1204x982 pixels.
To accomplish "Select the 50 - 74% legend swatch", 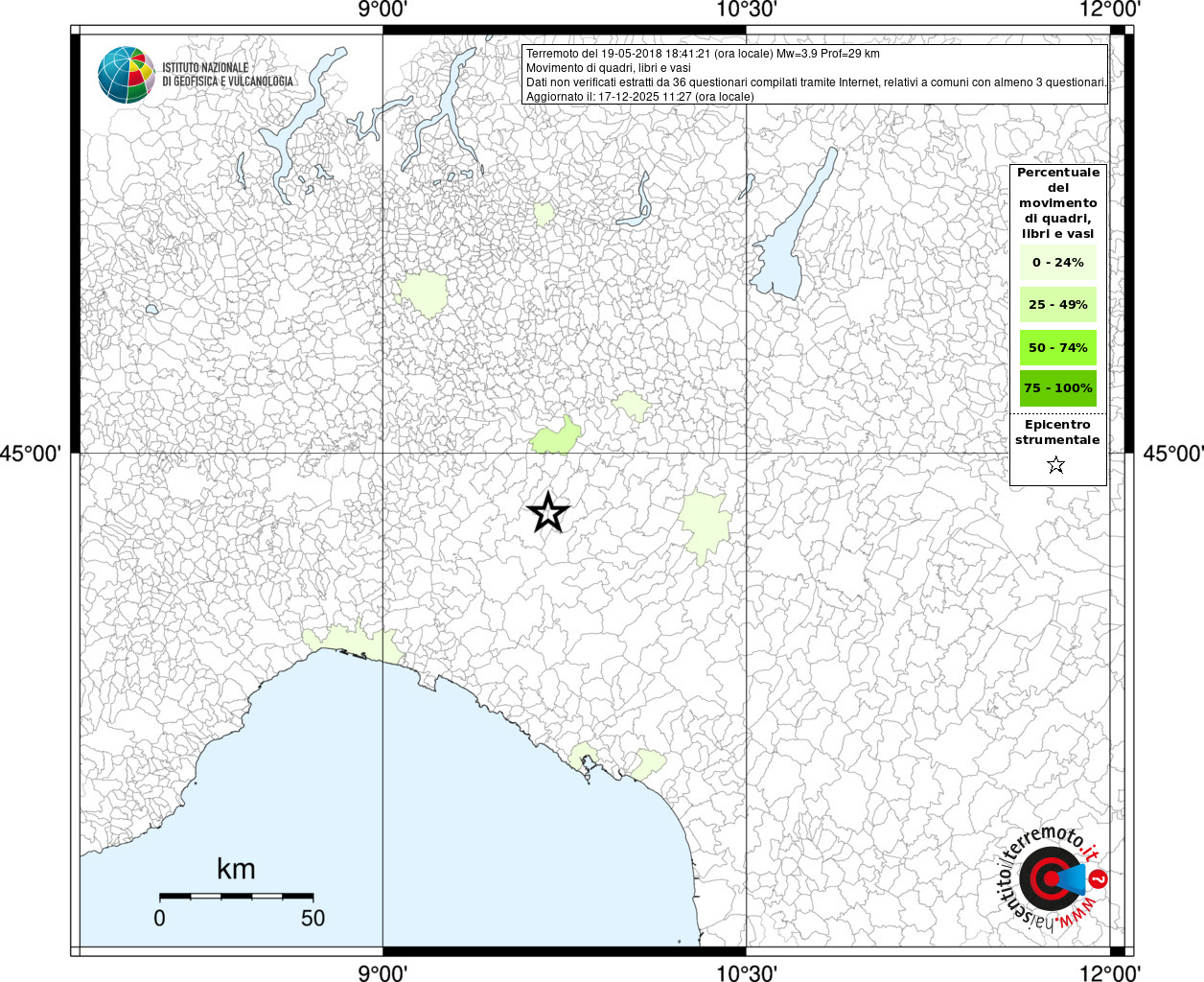I will coord(1058,347).
